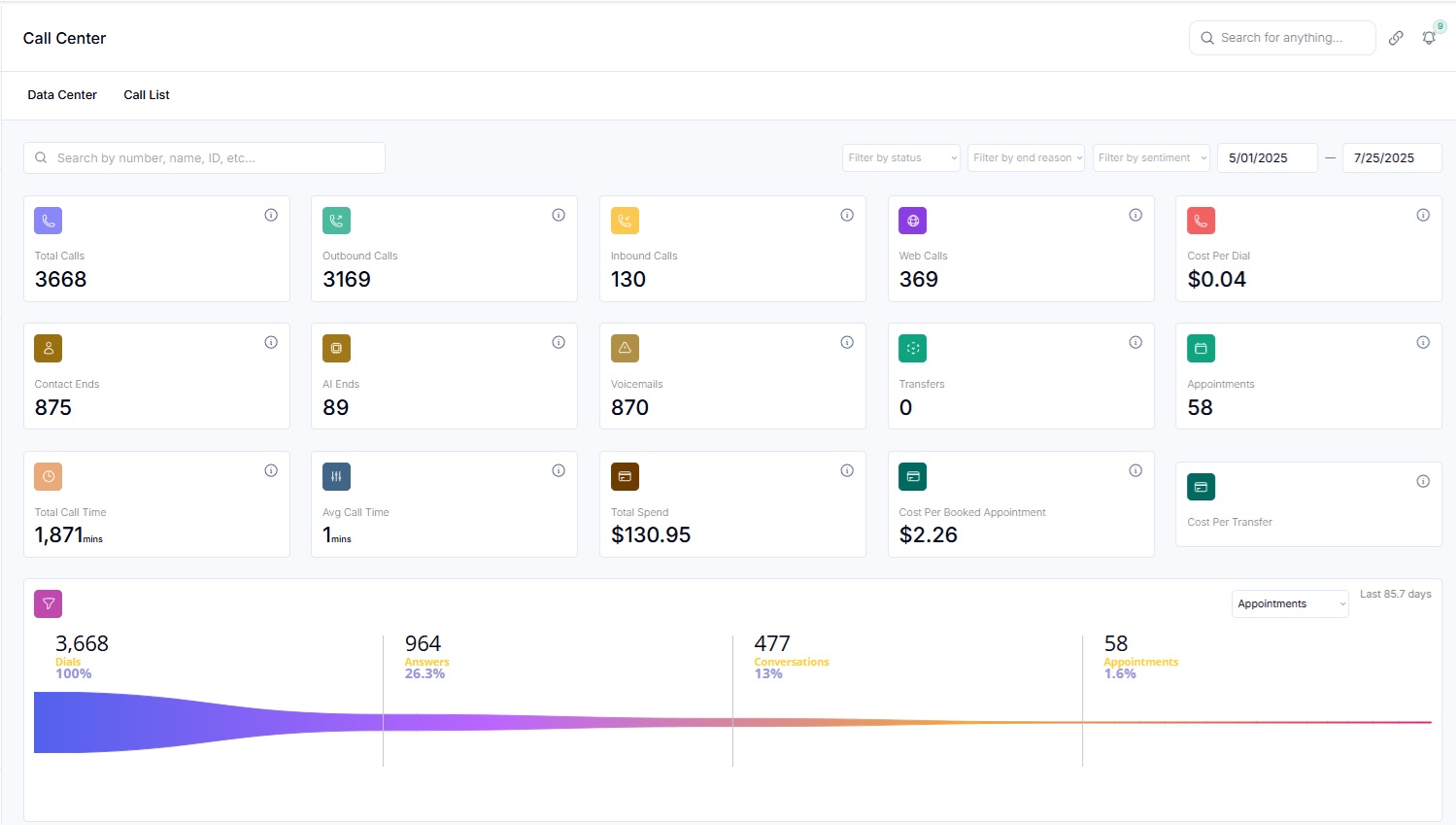Click the 3,668 Dials funnel value
This screenshot has width=1456, height=825.
(x=82, y=643)
